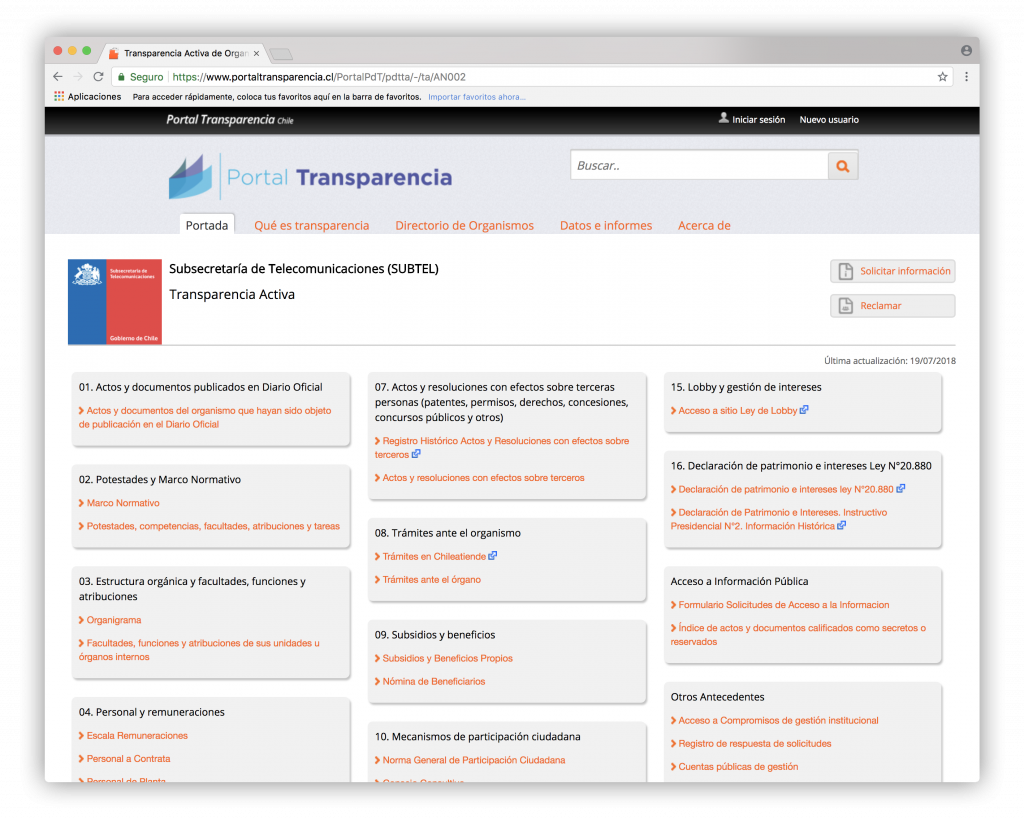Open the Personal a Contrata link
1024x819 pixels.
tap(129, 758)
